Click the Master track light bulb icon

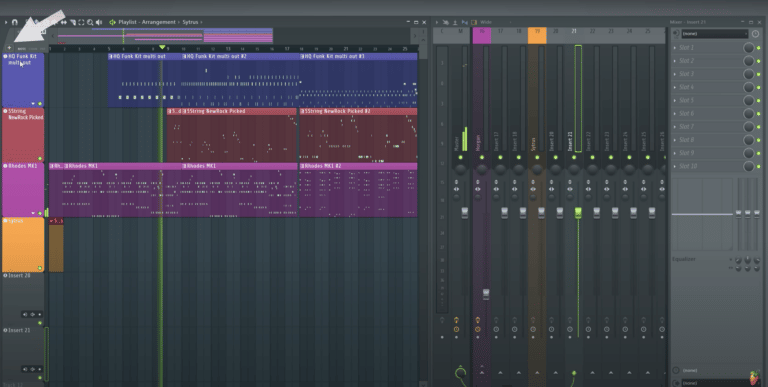[x=456, y=320]
